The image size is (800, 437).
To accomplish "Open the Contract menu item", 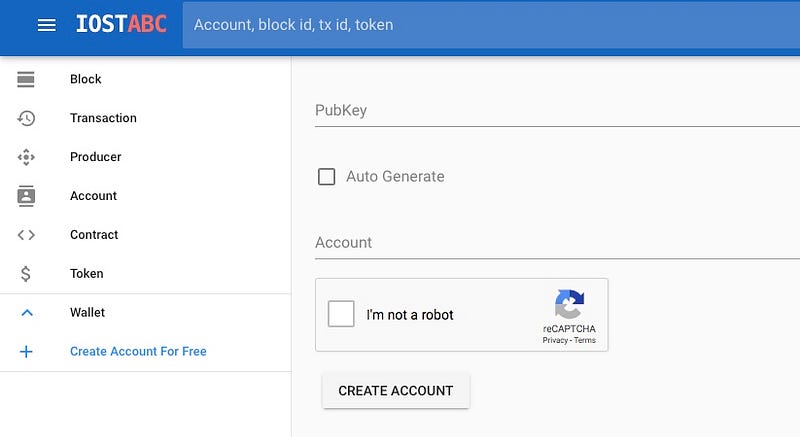I will (x=94, y=235).
